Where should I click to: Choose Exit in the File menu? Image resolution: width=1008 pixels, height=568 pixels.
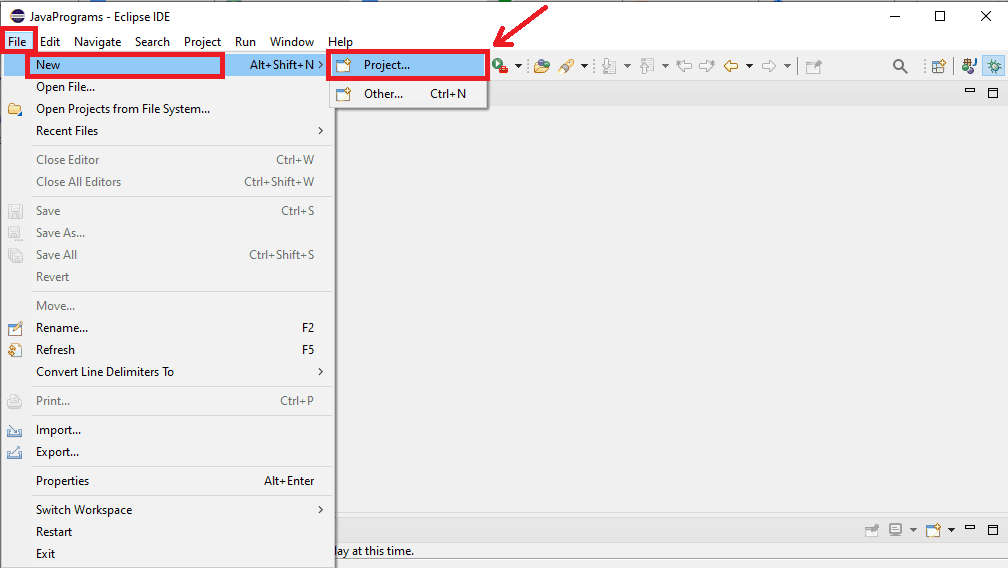coord(168,554)
